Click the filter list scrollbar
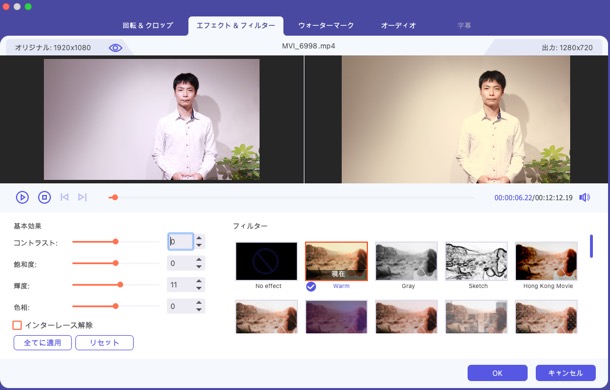 pos(591,246)
